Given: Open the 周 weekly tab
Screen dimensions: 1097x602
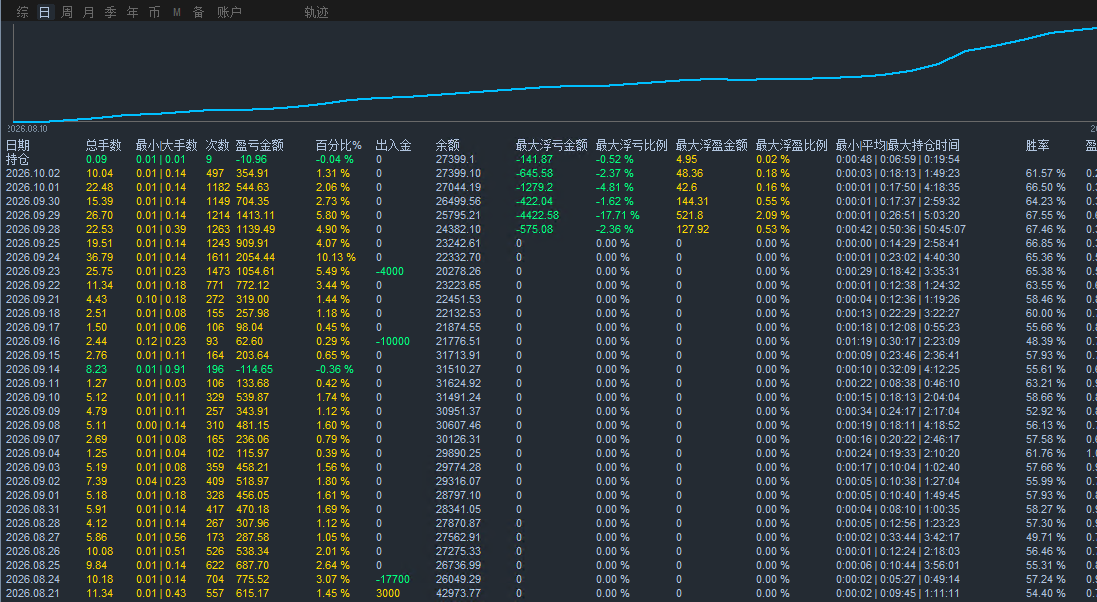Looking at the screenshot, I should tap(66, 12).
